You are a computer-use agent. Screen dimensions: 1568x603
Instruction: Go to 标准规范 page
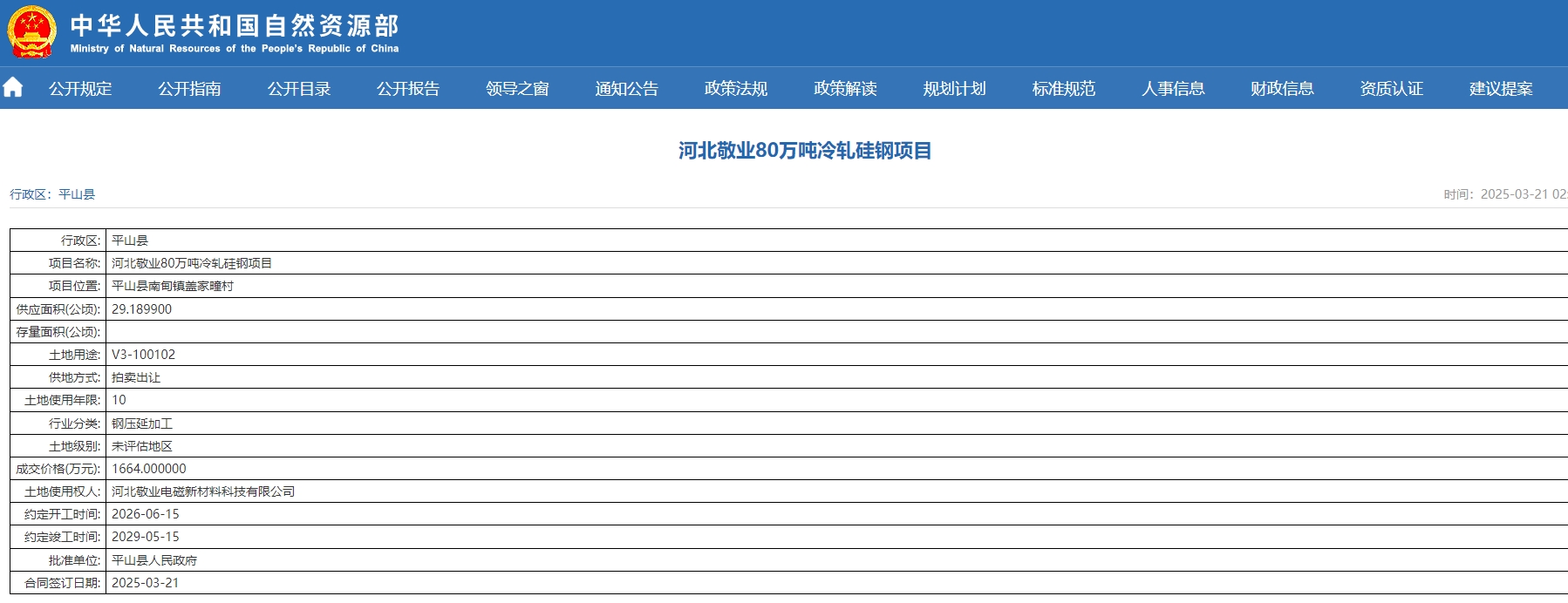pos(1063,89)
